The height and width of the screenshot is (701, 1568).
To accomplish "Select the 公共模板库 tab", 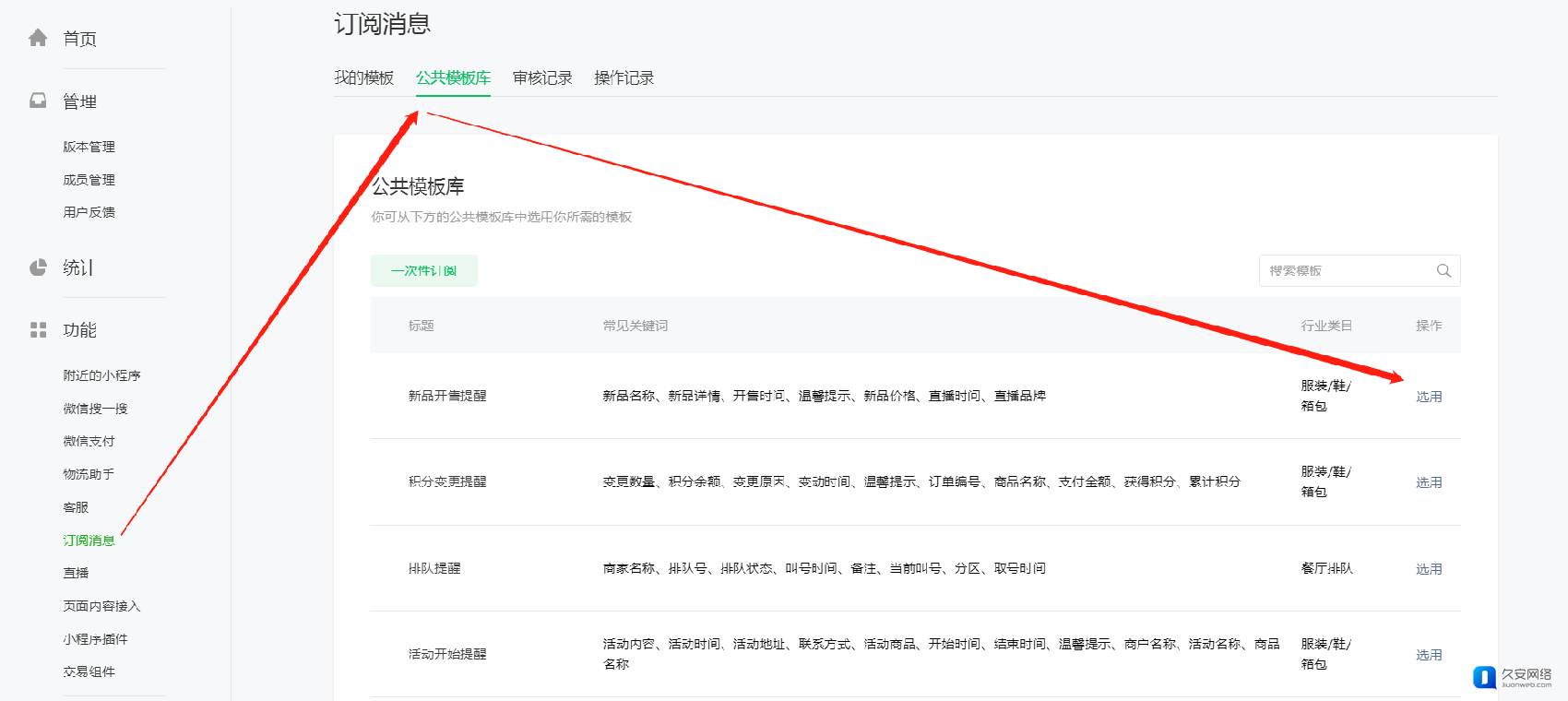I will point(453,77).
